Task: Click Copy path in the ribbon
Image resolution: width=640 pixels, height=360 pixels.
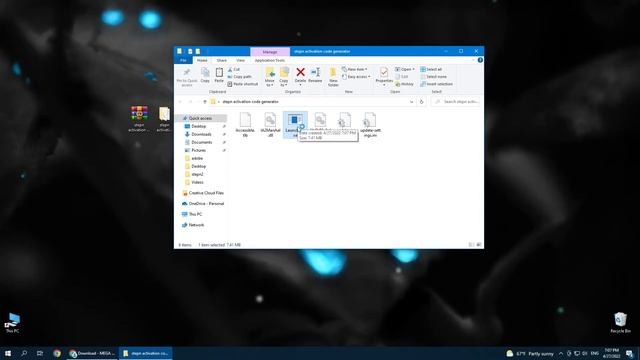Action: 240,77
